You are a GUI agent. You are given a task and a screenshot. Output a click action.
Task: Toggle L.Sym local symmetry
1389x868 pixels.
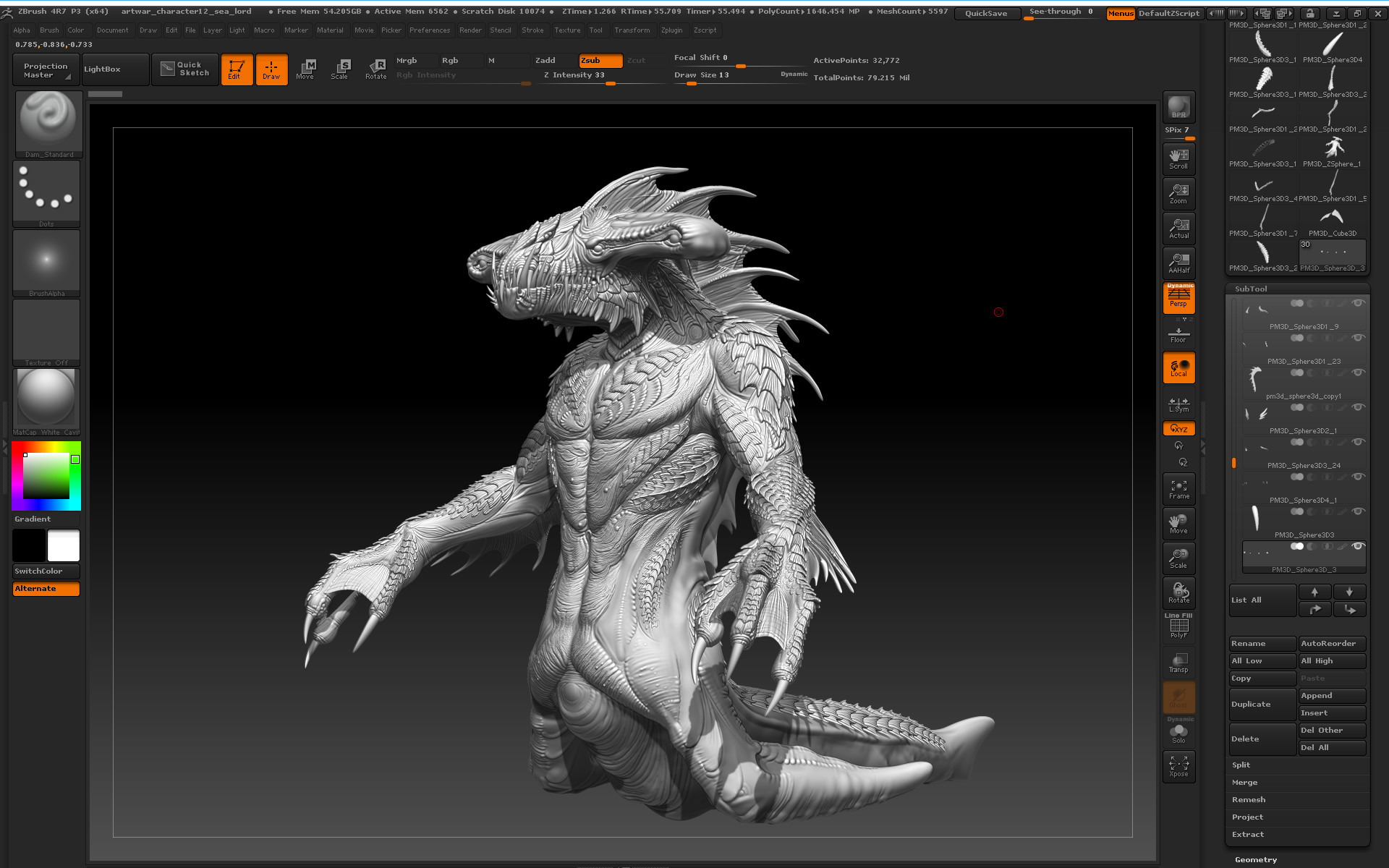click(x=1178, y=404)
